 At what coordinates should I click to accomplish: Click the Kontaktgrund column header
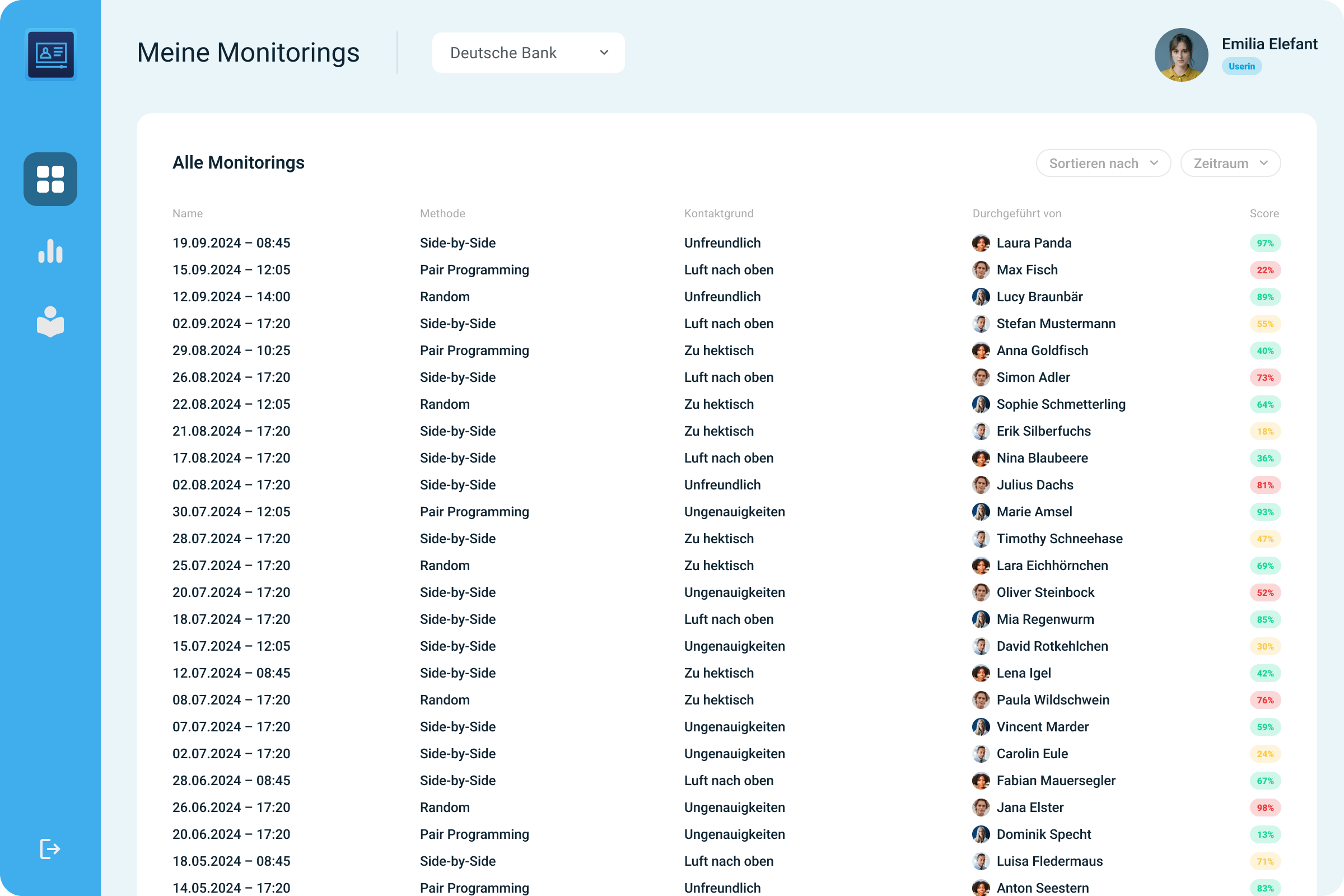coord(718,213)
